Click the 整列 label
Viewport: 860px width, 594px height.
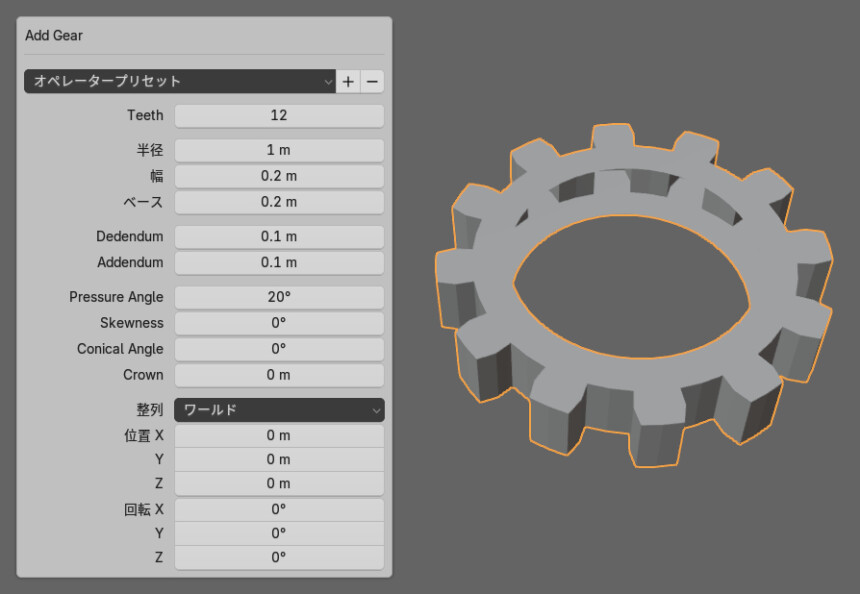(150, 410)
